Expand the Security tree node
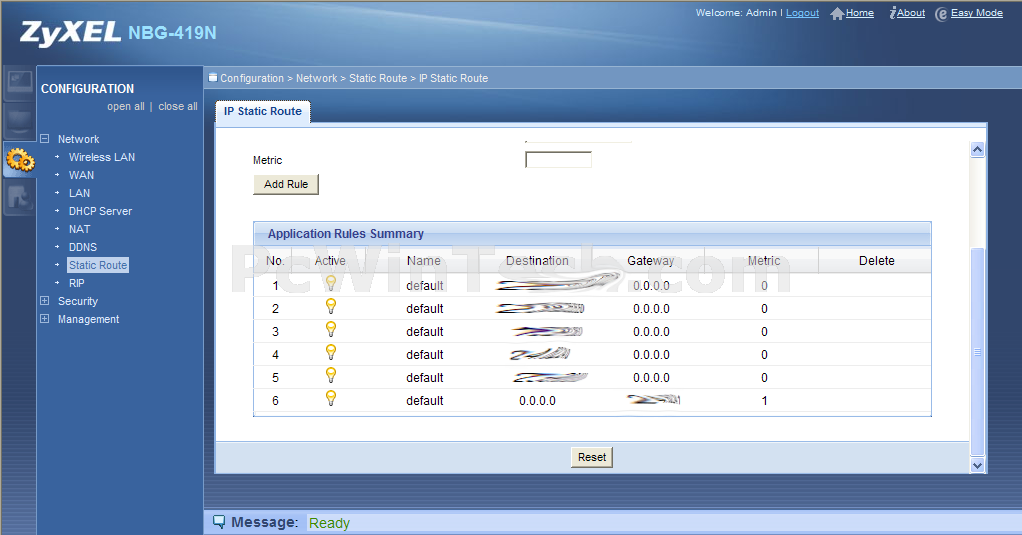Image resolution: width=1022 pixels, height=535 pixels. tap(44, 300)
